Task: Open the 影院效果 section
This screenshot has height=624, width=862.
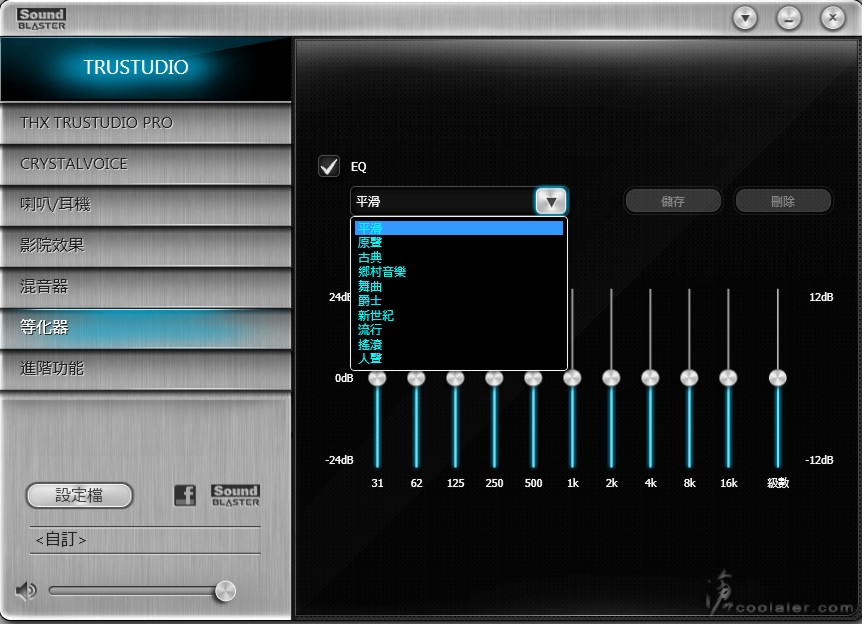Action: click(x=146, y=245)
